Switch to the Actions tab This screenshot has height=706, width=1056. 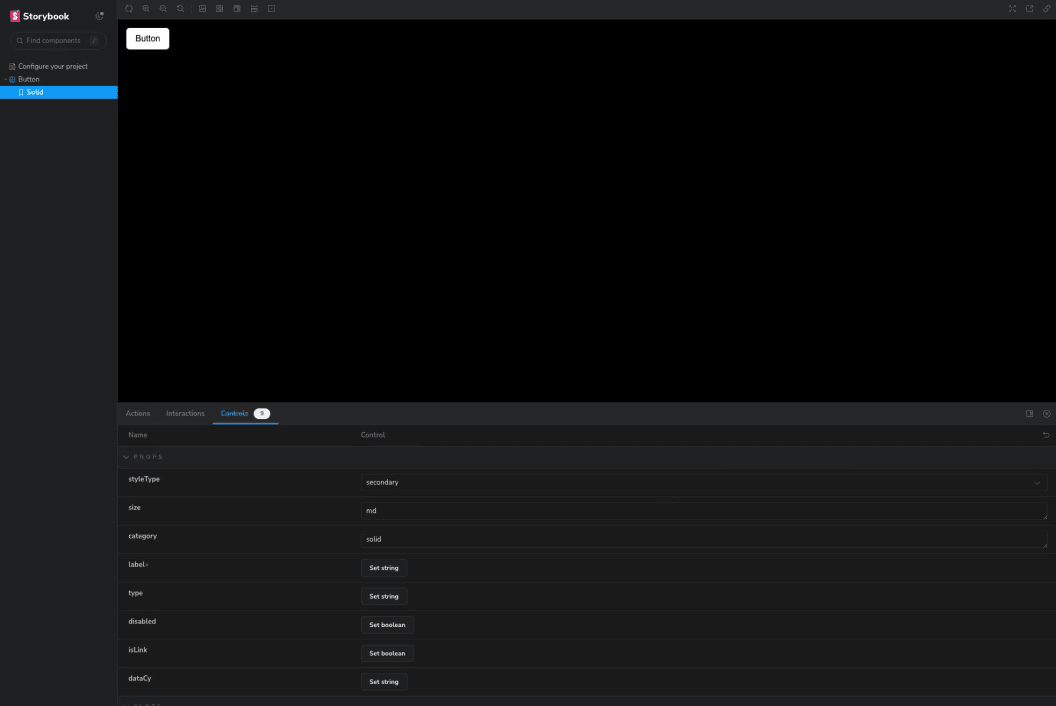point(138,414)
